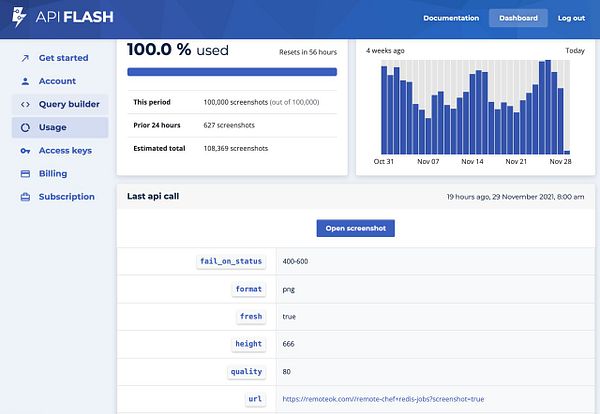Click the Usage circle icon

tap(25, 127)
